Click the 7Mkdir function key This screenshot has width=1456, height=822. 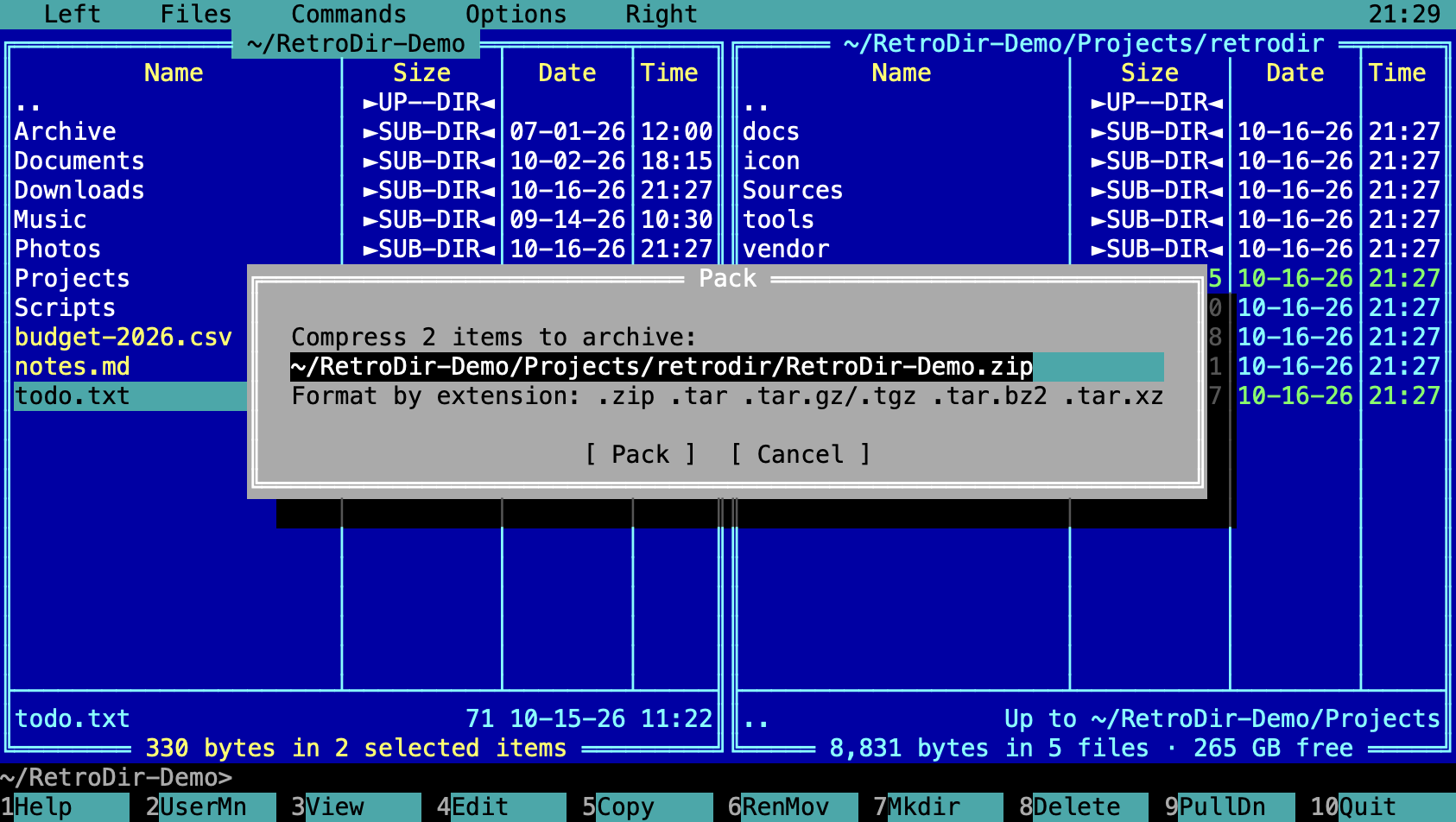tap(939, 806)
